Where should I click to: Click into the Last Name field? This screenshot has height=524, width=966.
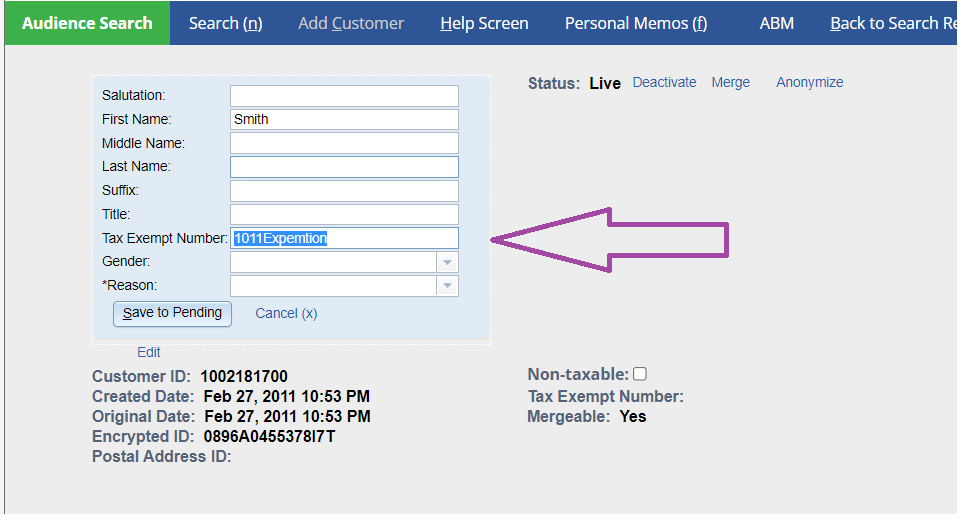point(344,167)
